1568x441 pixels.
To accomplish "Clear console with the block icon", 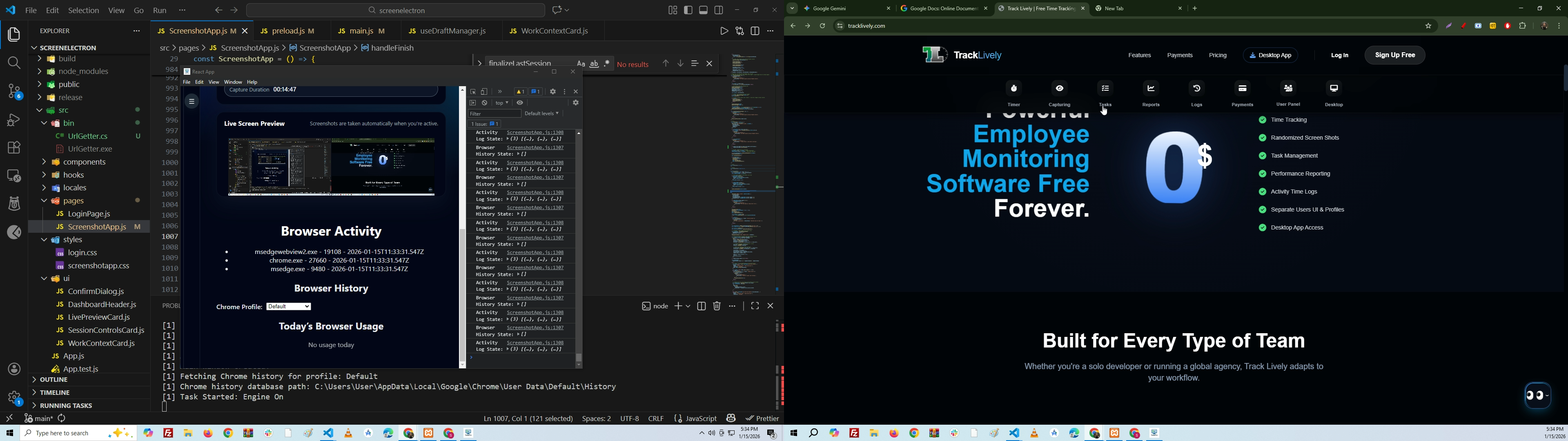I will (x=485, y=103).
